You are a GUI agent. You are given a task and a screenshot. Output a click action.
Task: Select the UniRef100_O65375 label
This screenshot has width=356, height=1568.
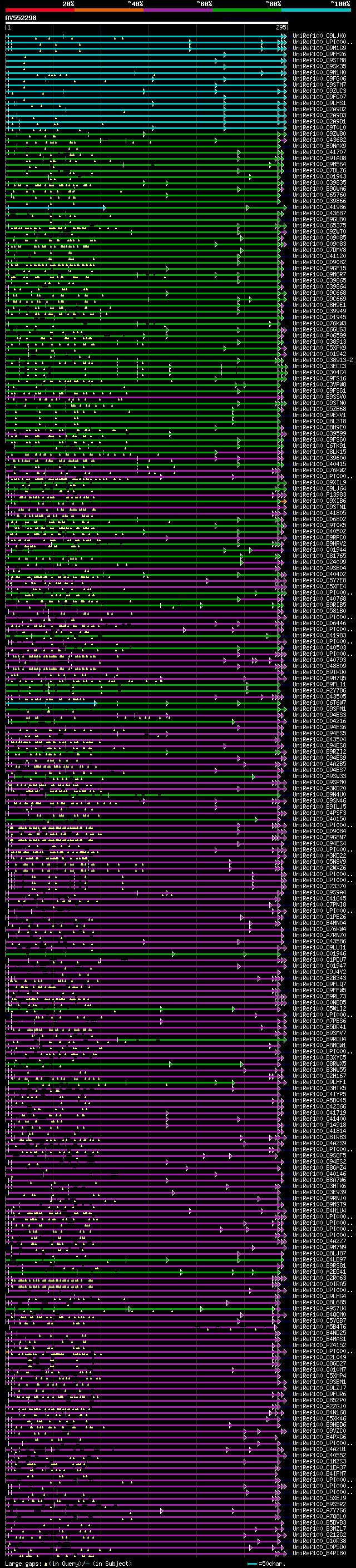(319, 225)
